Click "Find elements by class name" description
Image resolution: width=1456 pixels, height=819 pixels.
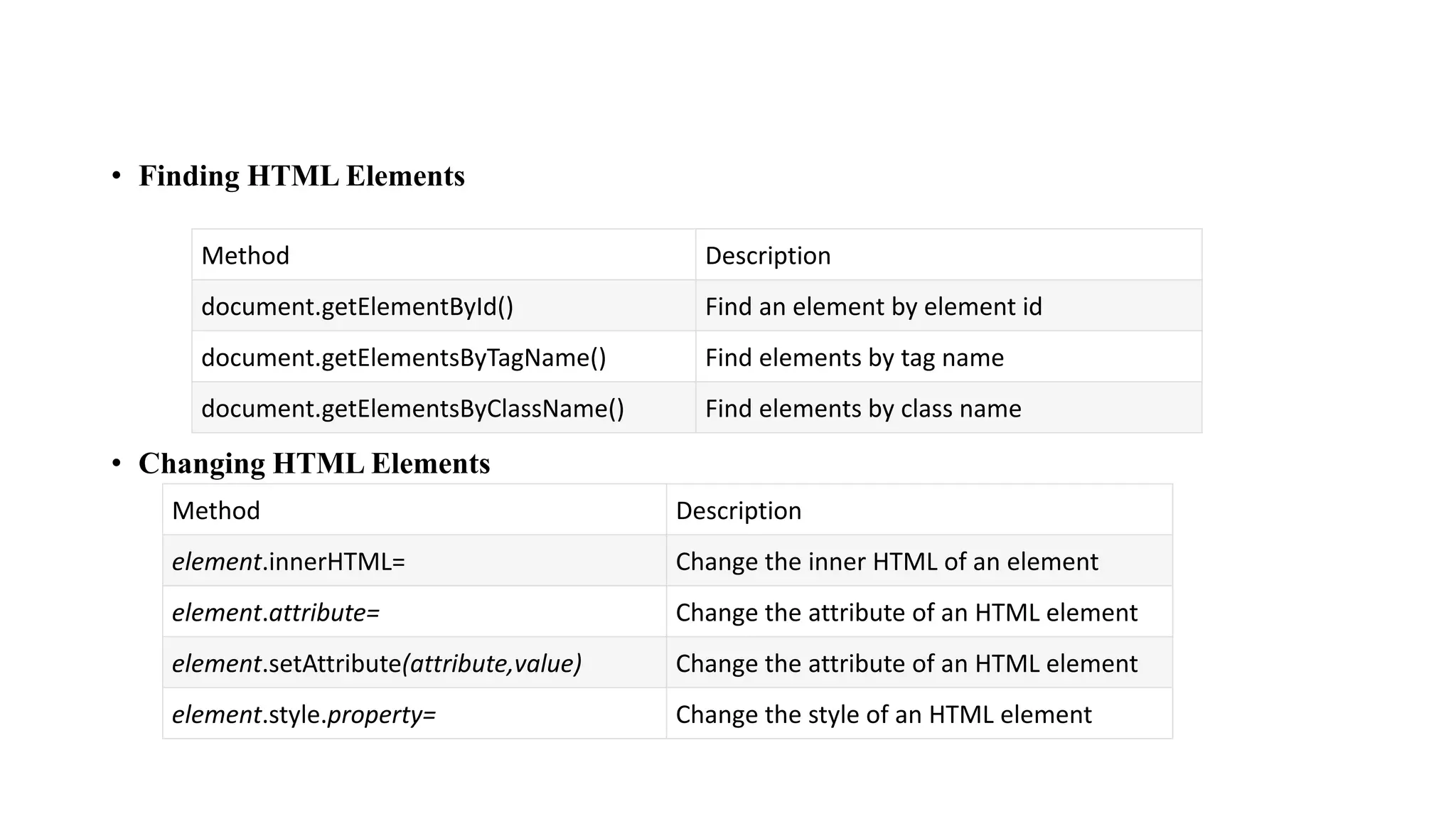coord(862,409)
